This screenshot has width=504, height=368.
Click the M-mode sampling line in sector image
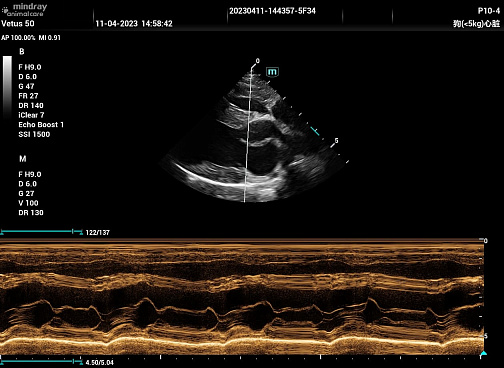[248, 134]
